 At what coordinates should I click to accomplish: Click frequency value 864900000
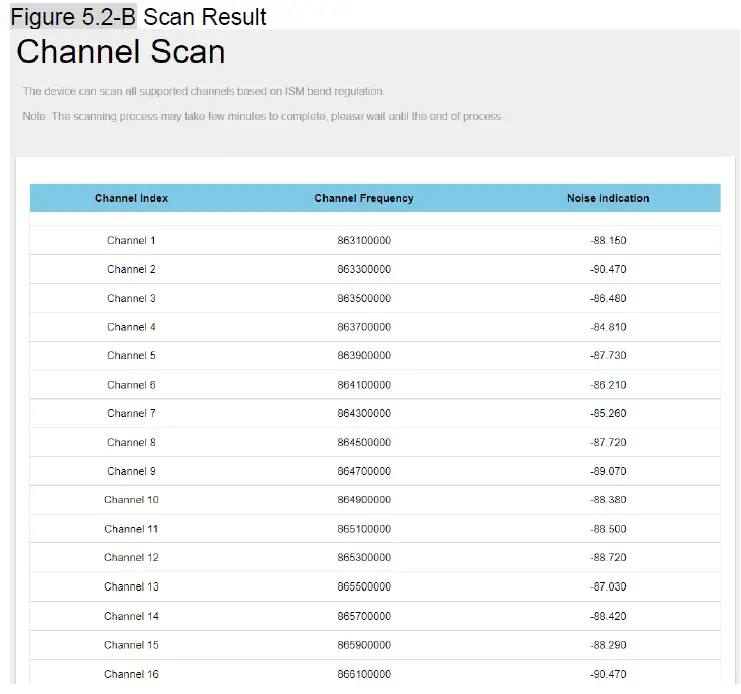tap(364, 500)
